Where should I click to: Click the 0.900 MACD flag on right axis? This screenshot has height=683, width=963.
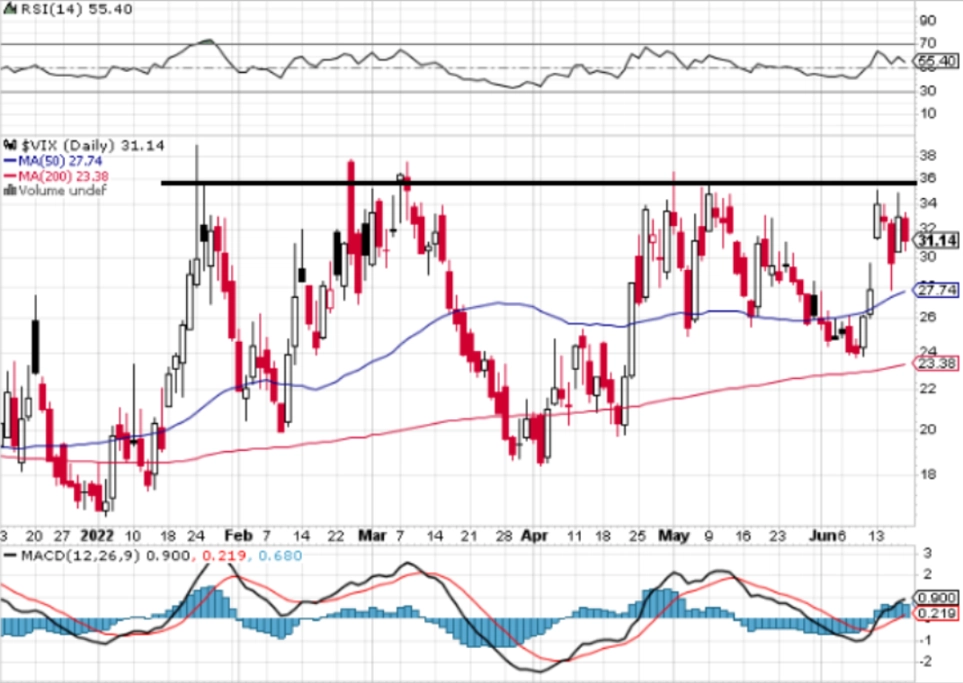click(937, 598)
